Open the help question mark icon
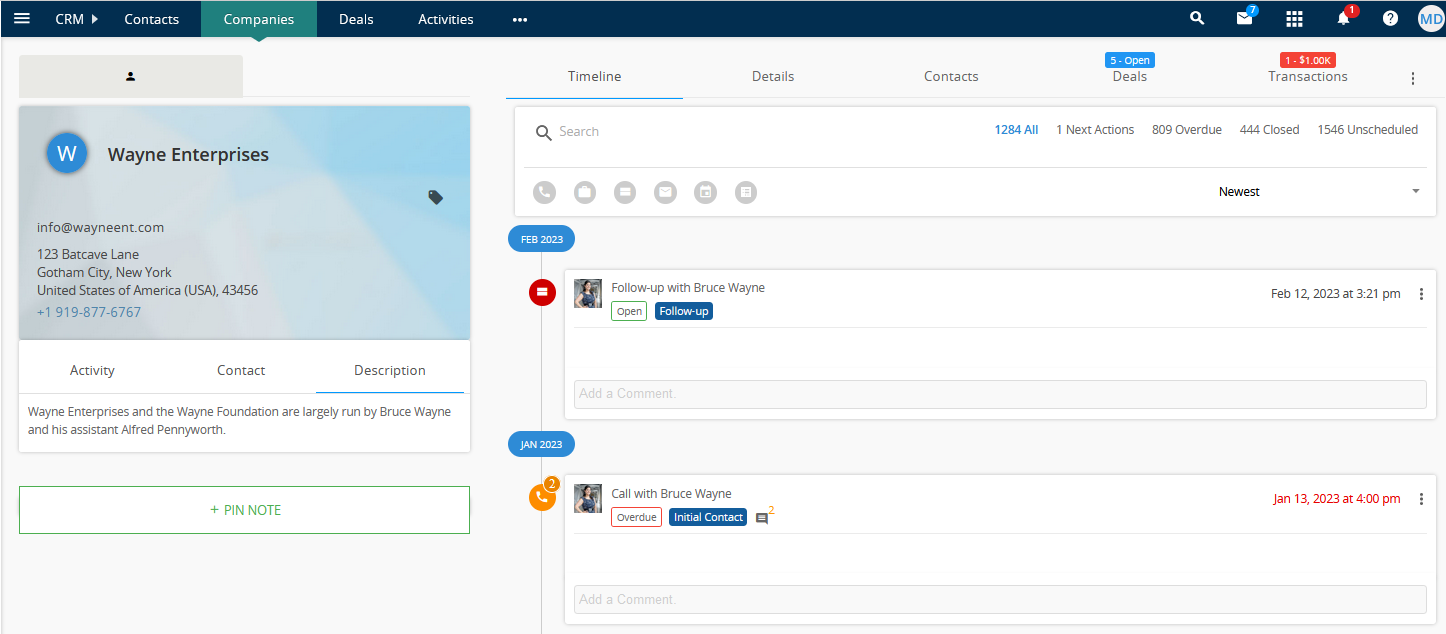 (x=1390, y=19)
